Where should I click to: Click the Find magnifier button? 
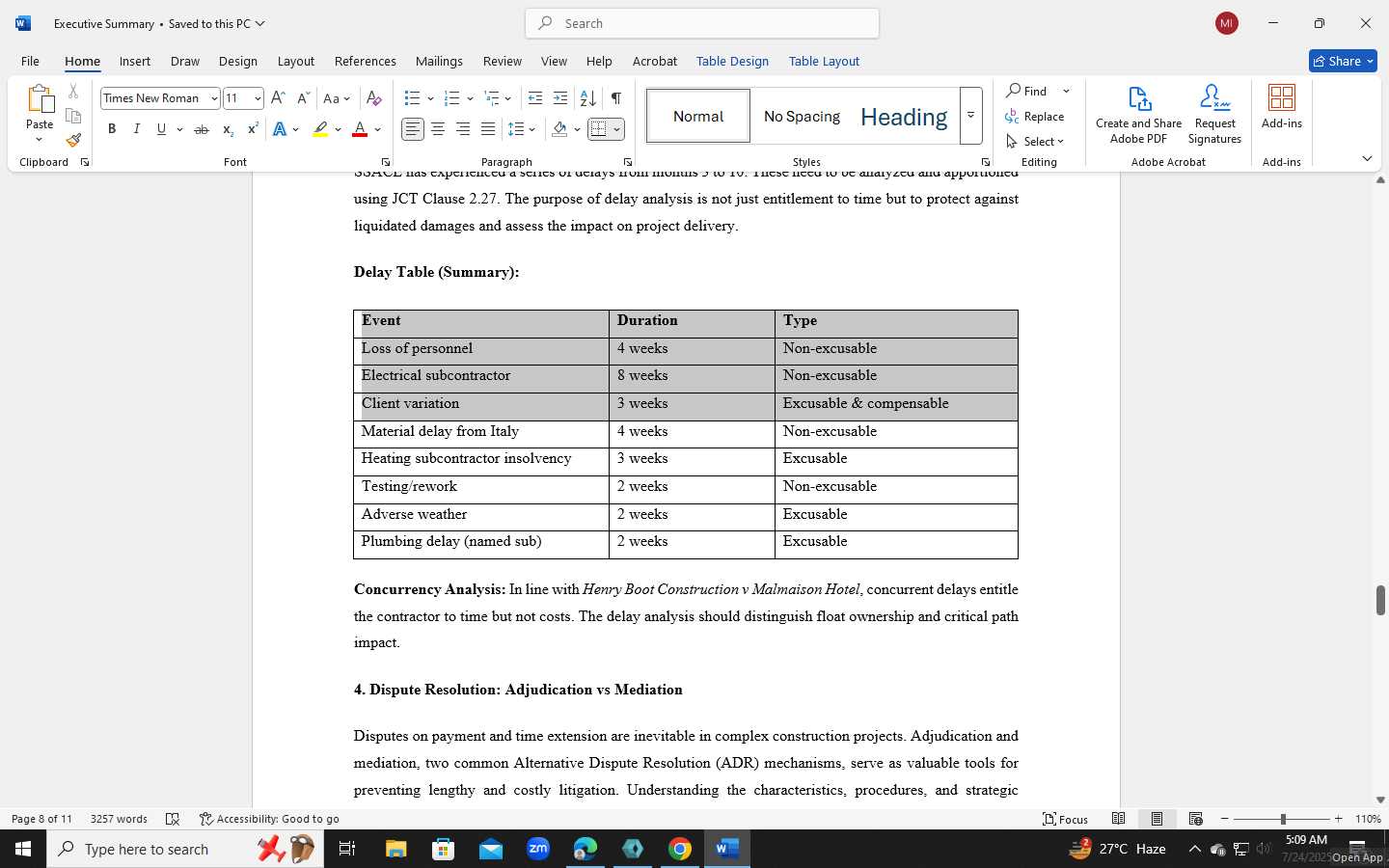(1028, 91)
